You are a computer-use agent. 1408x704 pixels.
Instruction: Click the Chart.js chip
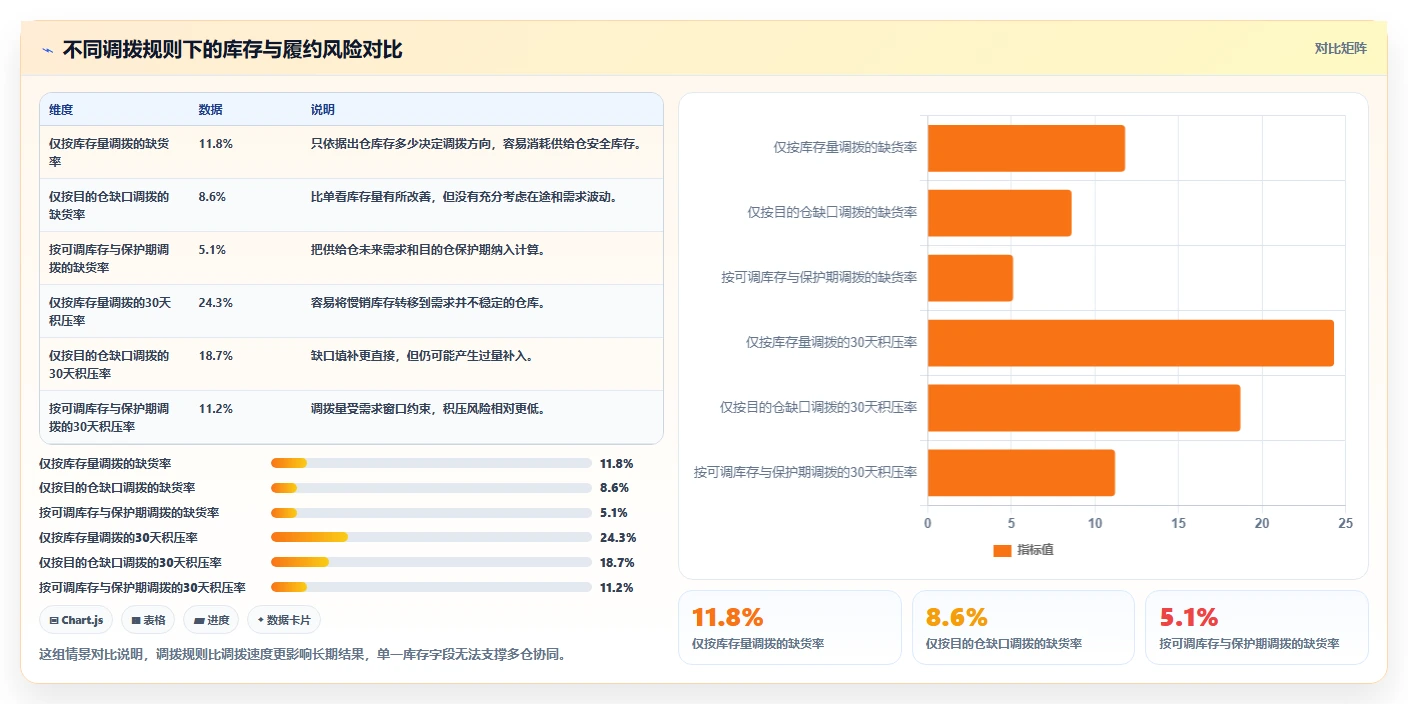77,620
